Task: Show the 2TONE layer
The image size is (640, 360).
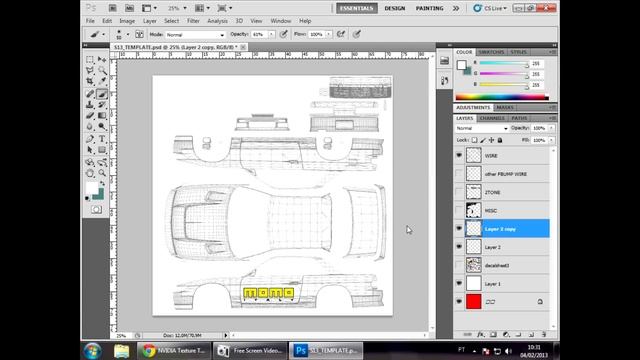Action: click(x=459, y=192)
